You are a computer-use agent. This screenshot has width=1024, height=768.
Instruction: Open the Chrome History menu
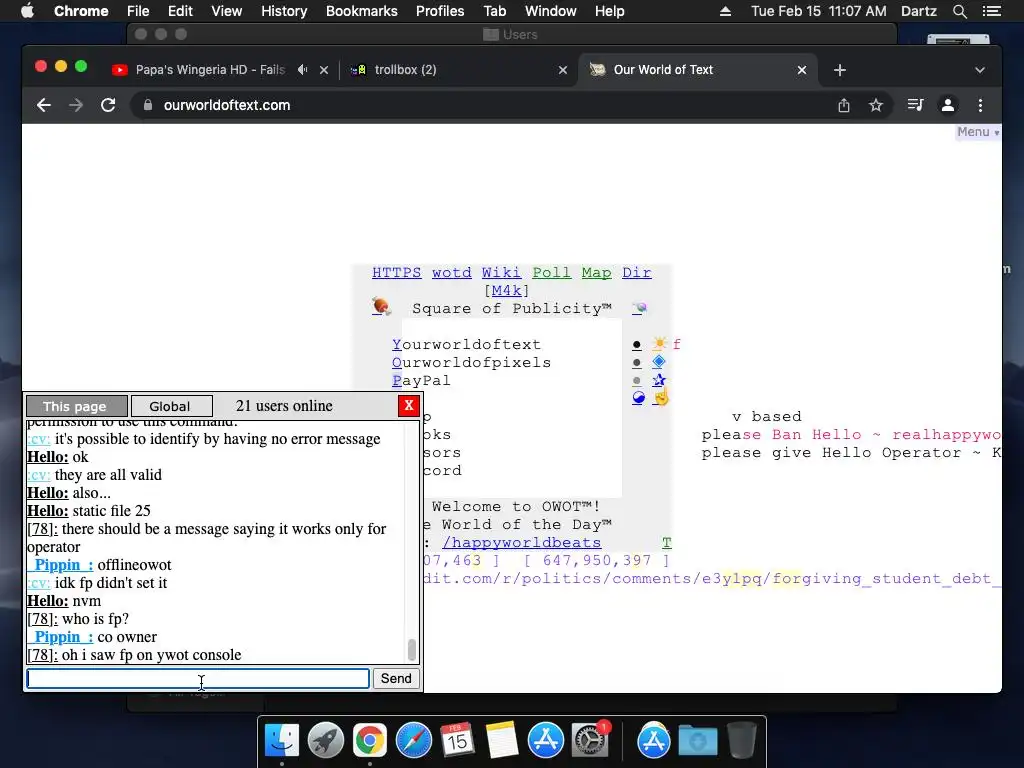[284, 11]
